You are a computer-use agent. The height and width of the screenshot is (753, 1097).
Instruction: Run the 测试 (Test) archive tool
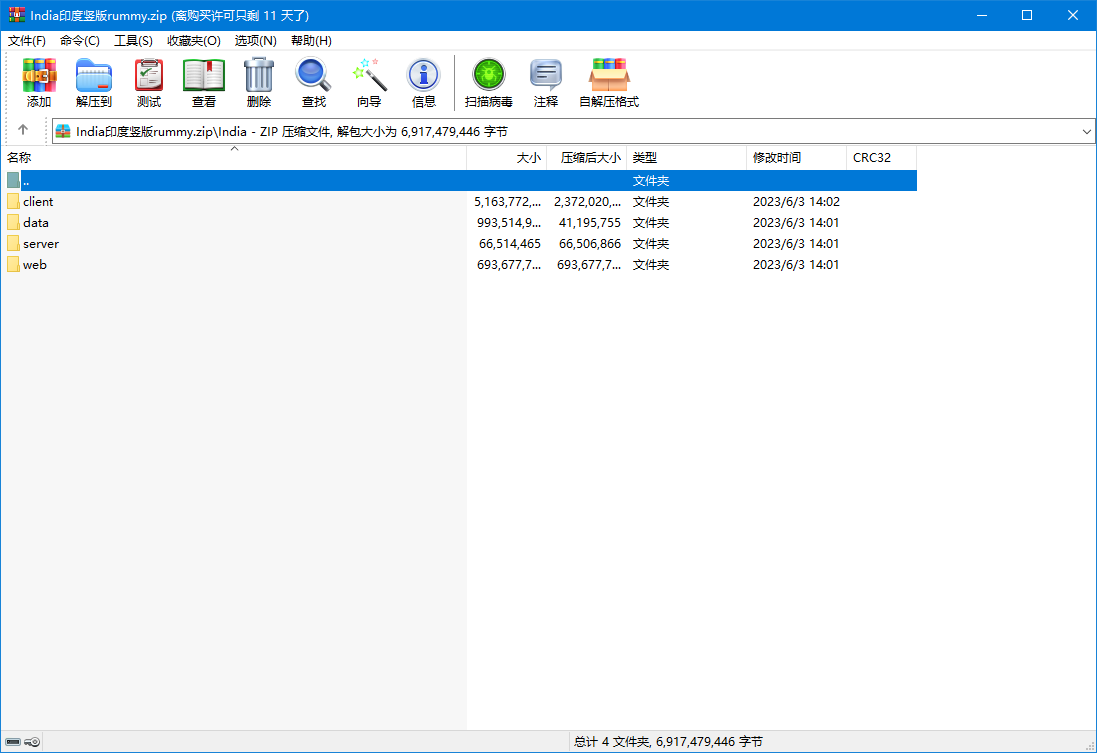(149, 83)
